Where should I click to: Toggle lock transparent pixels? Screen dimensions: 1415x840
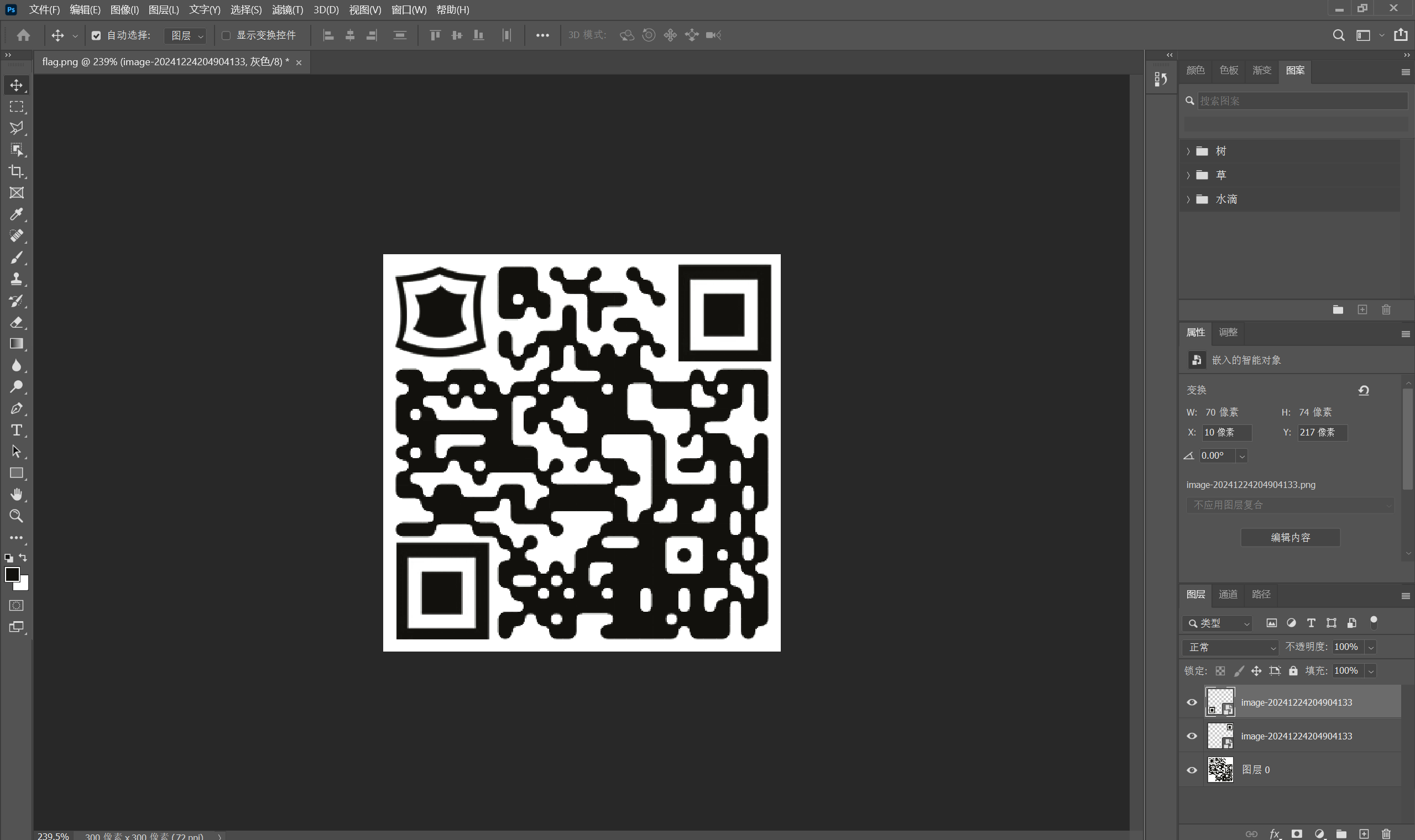[x=1220, y=671]
